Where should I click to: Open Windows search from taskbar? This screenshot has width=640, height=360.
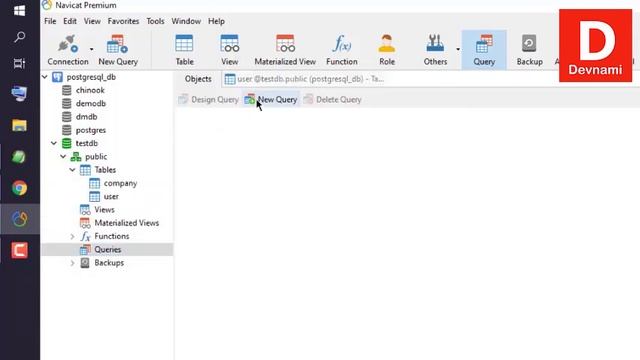[19, 37]
